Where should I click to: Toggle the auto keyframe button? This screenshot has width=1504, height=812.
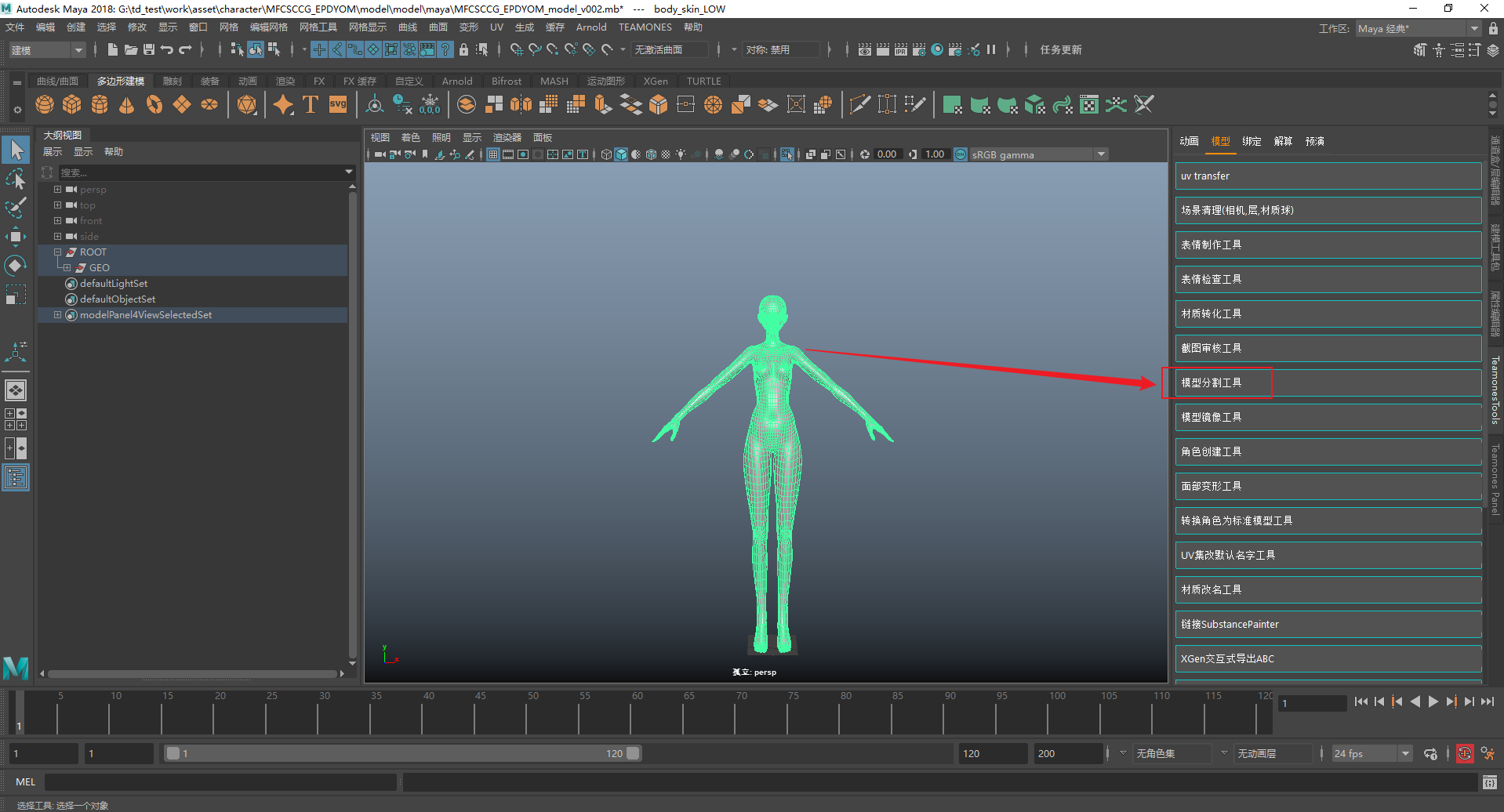coord(1464,754)
